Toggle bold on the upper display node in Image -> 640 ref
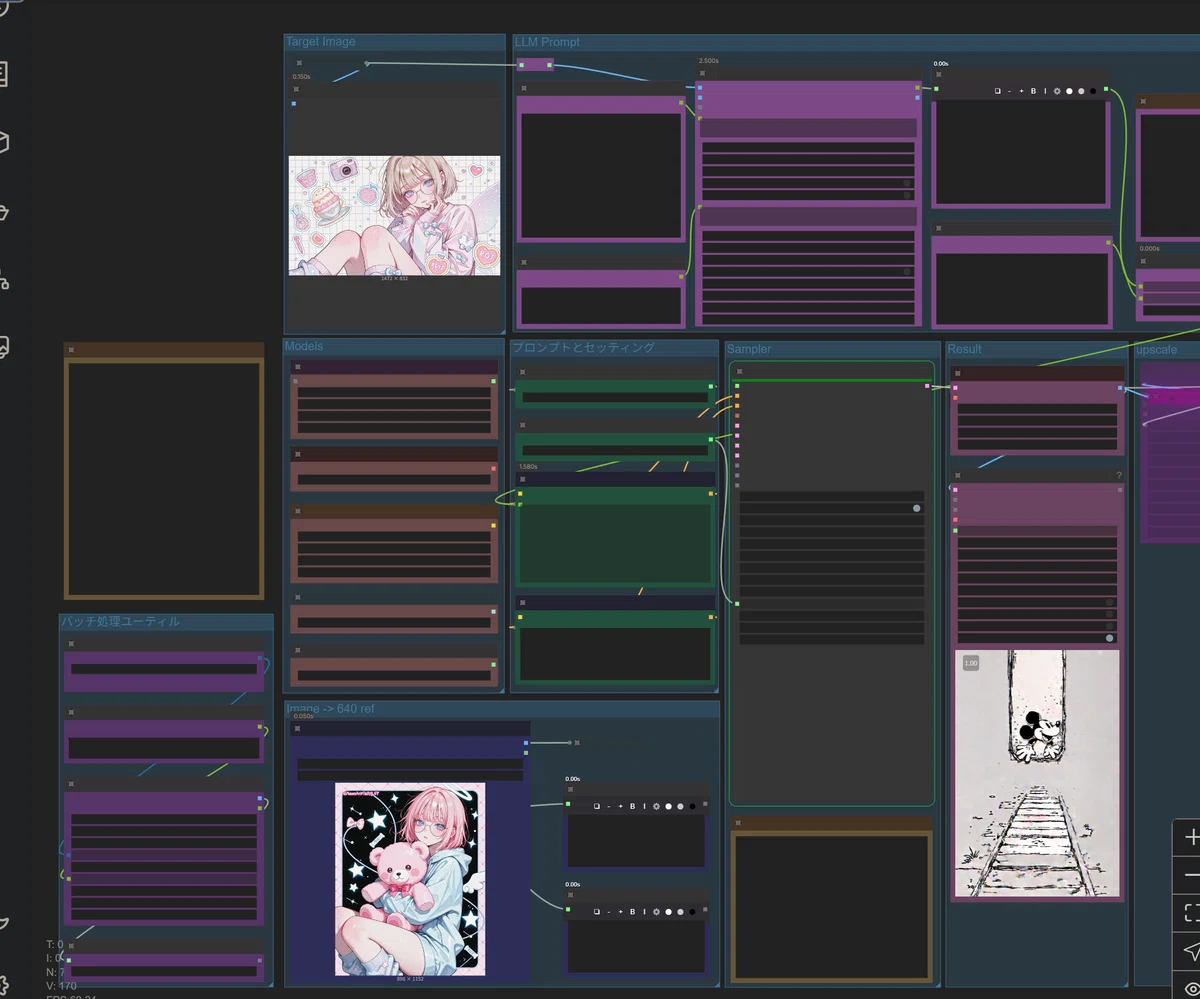The image size is (1200, 999). pyautogui.click(x=632, y=806)
